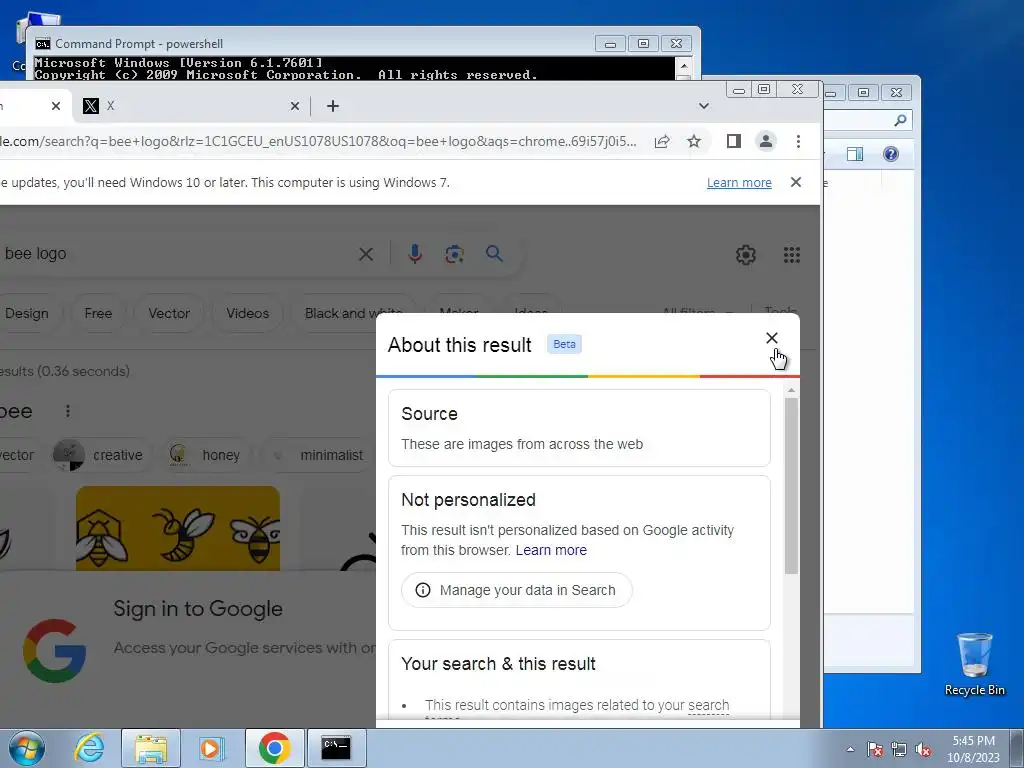Open the Recycle Bin desktop icon
The height and width of the screenshot is (768, 1024).
pos(974,664)
